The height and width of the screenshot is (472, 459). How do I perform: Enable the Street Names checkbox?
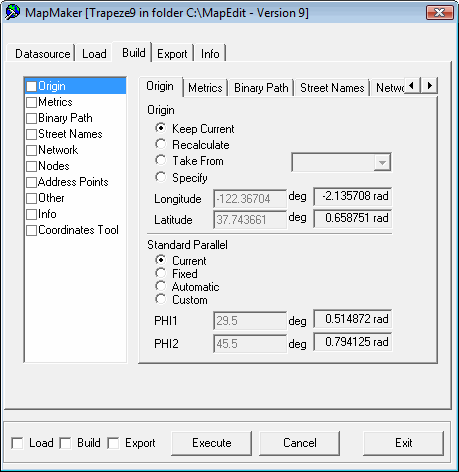coord(31,134)
